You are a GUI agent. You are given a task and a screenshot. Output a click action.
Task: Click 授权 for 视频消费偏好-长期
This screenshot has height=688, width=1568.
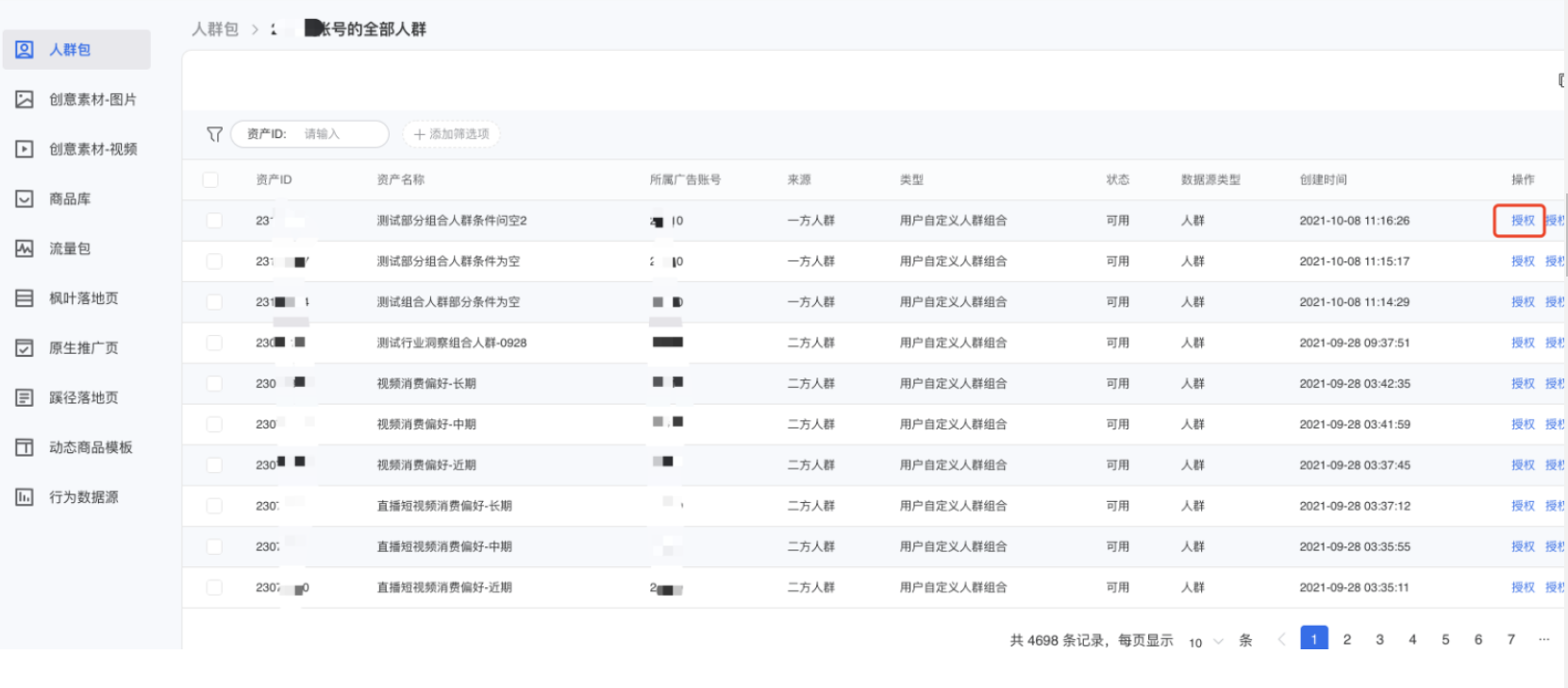coord(1523,383)
